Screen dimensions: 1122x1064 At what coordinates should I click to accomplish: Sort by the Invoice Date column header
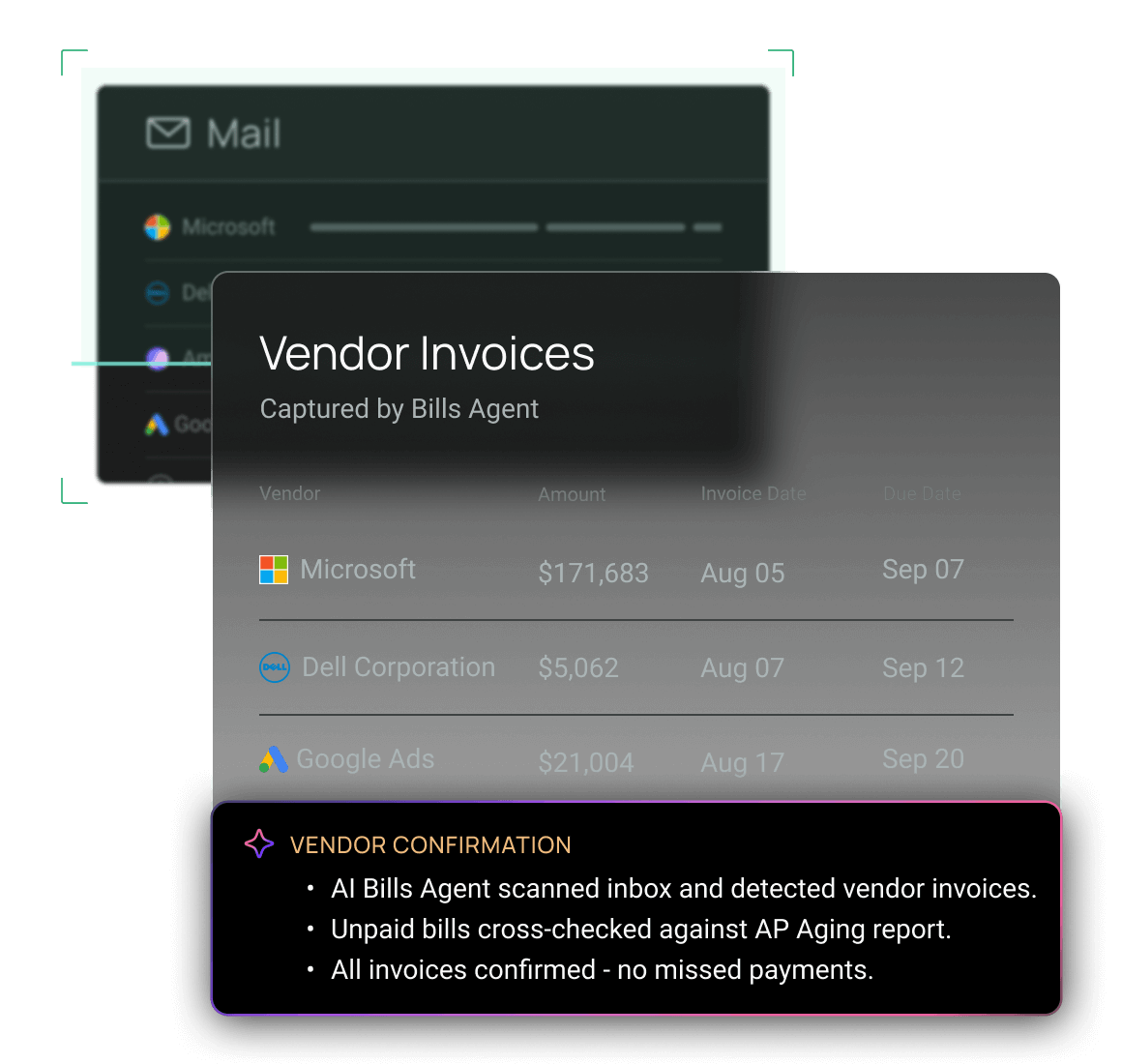[x=753, y=493]
